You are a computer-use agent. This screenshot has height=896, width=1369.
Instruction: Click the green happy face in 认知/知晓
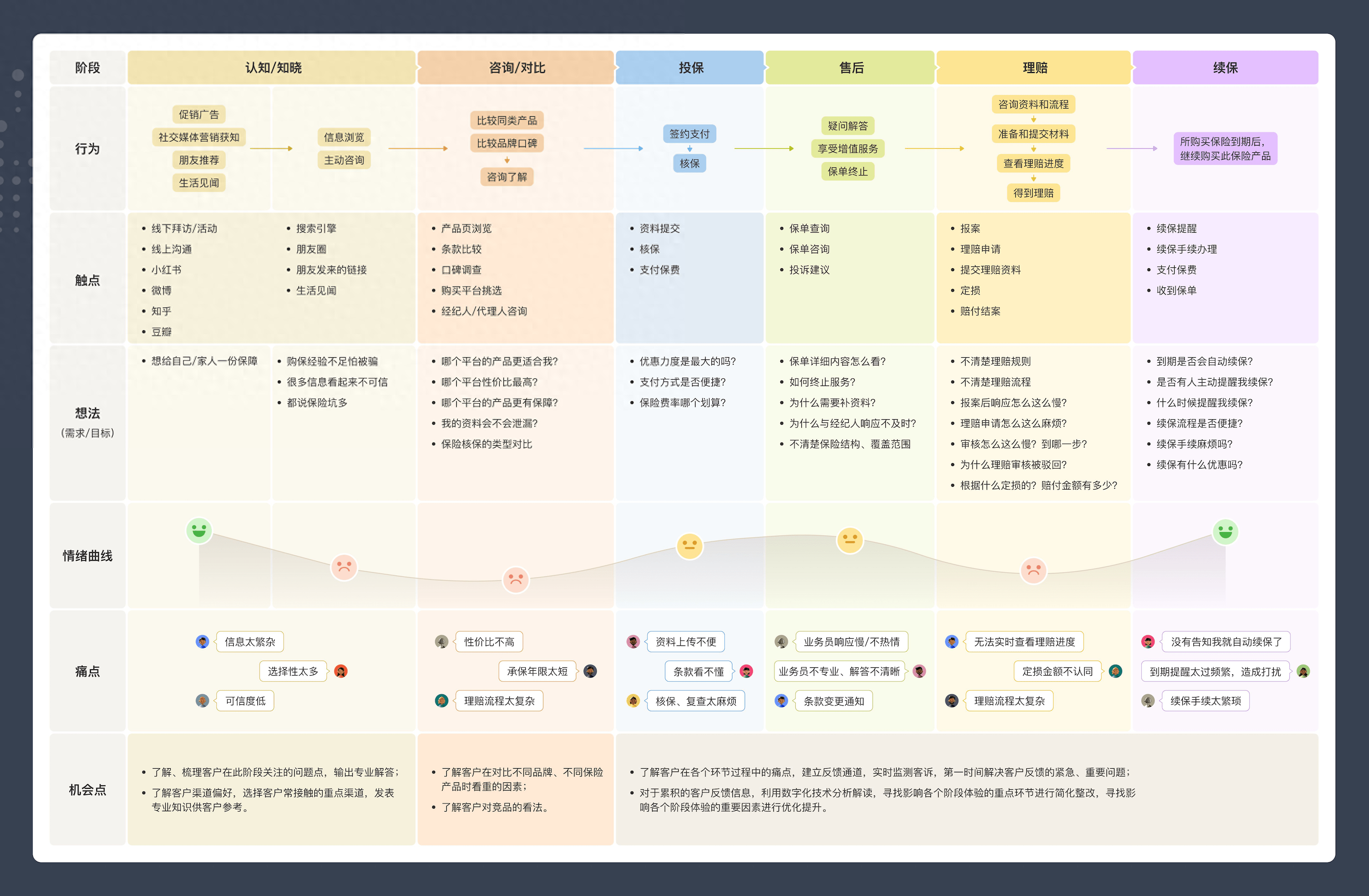[199, 530]
